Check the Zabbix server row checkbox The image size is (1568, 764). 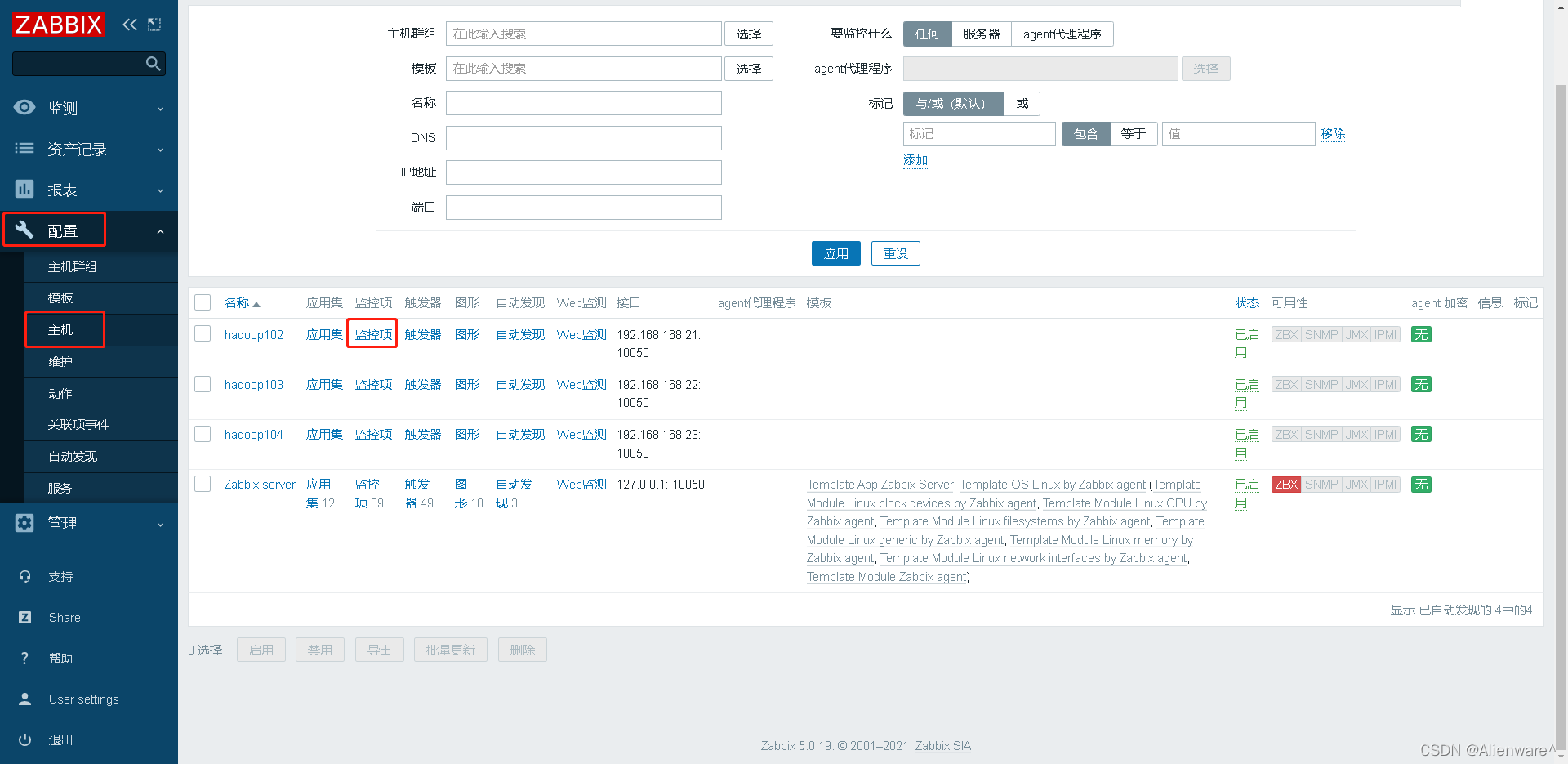203,484
